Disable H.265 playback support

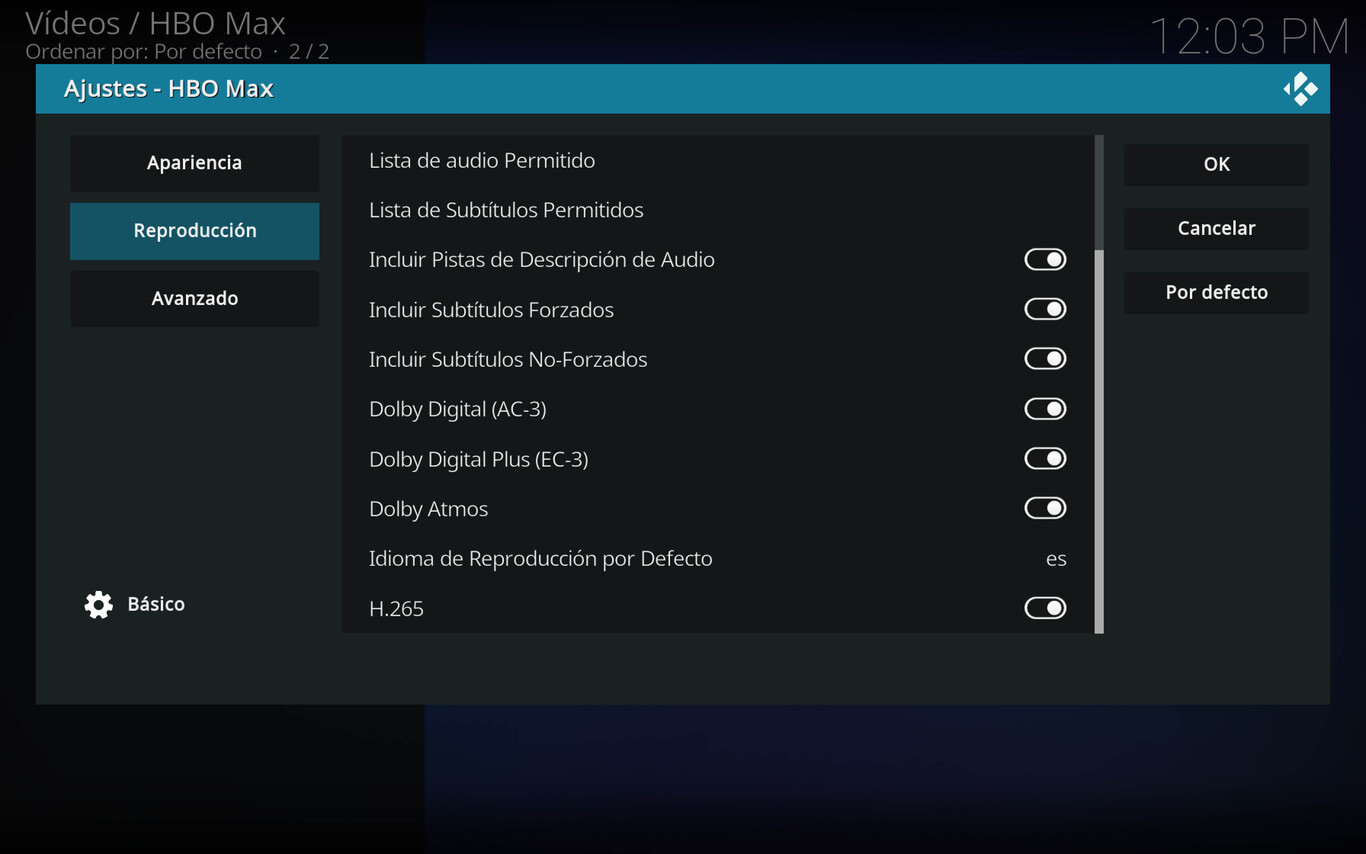pos(1045,607)
